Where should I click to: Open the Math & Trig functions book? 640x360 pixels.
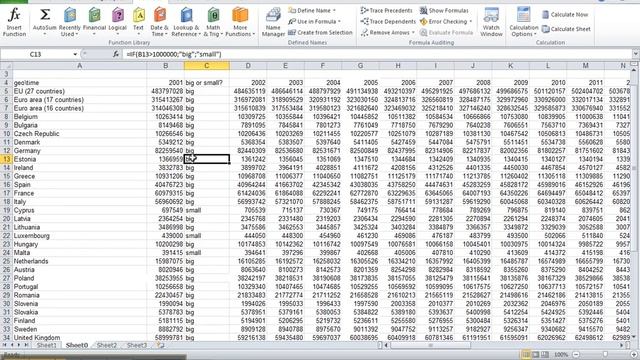213,22
